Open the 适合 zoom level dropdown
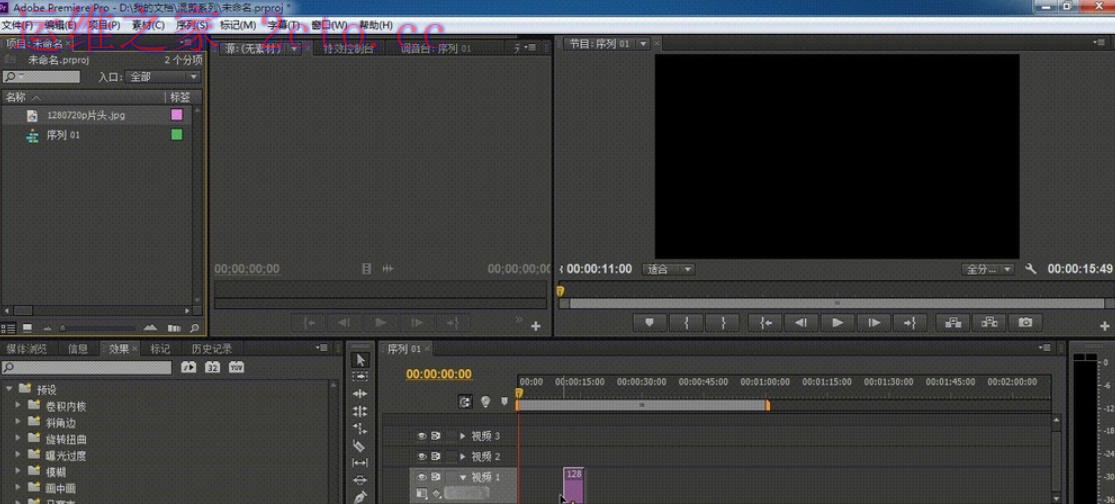This screenshot has width=1115, height=504. coord(668,269)
